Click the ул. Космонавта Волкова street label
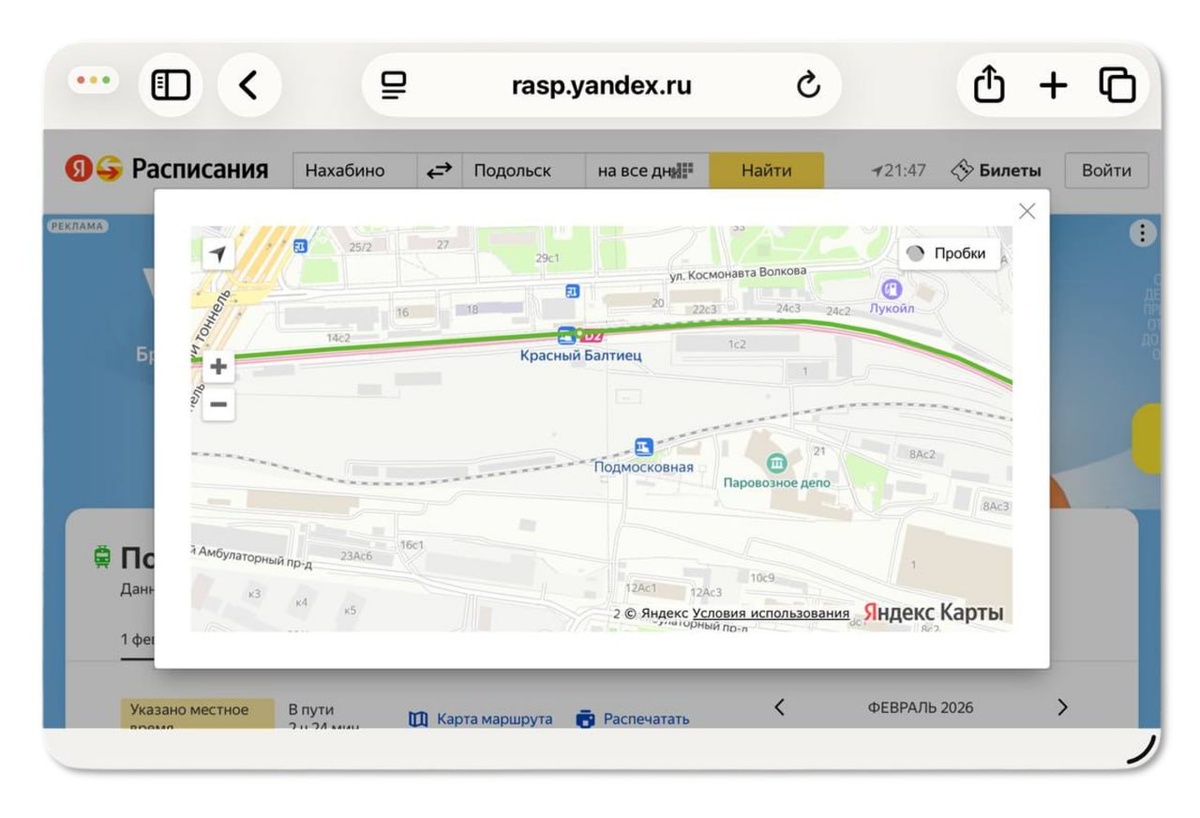 [737, 272]
